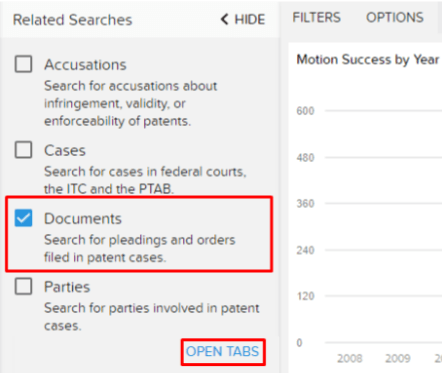Click the Motion Success by Year title
Viewport: 442px width, 373px height.
pos(368,60)
